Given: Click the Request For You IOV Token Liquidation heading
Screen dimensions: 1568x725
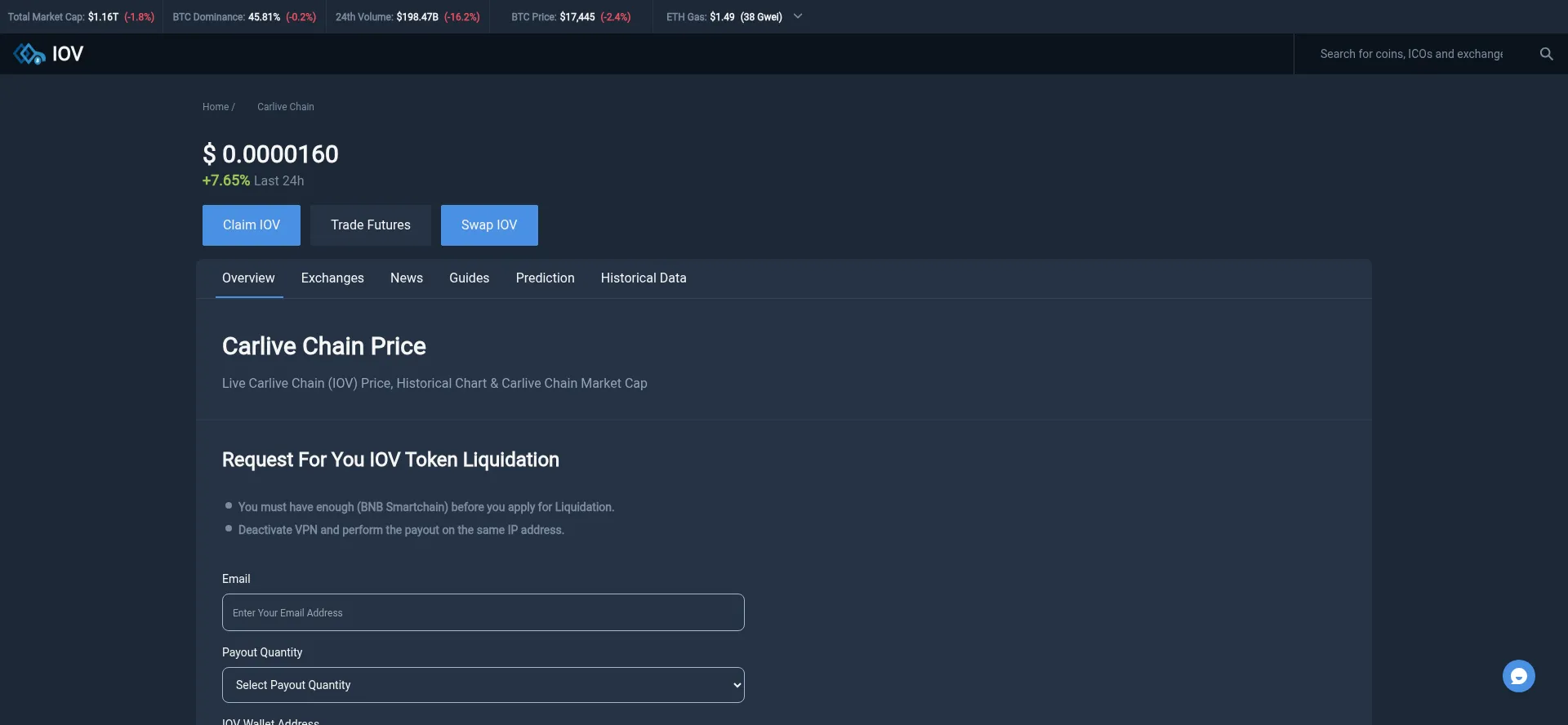Looking at the screenshot, I should click(390, 460).
